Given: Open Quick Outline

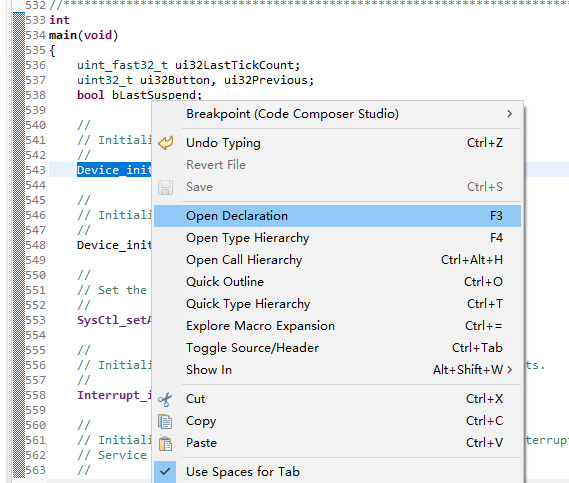Looking at the screenshot, I should coord(337,282).
